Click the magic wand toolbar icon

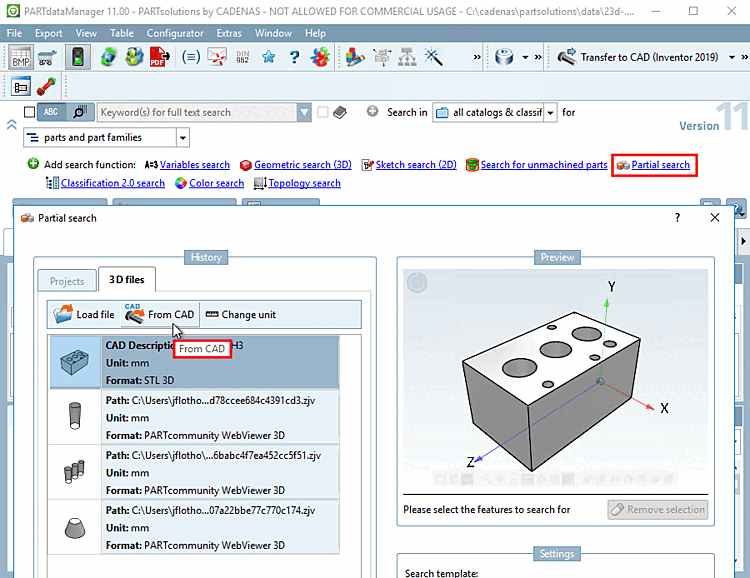click(434, 57)
